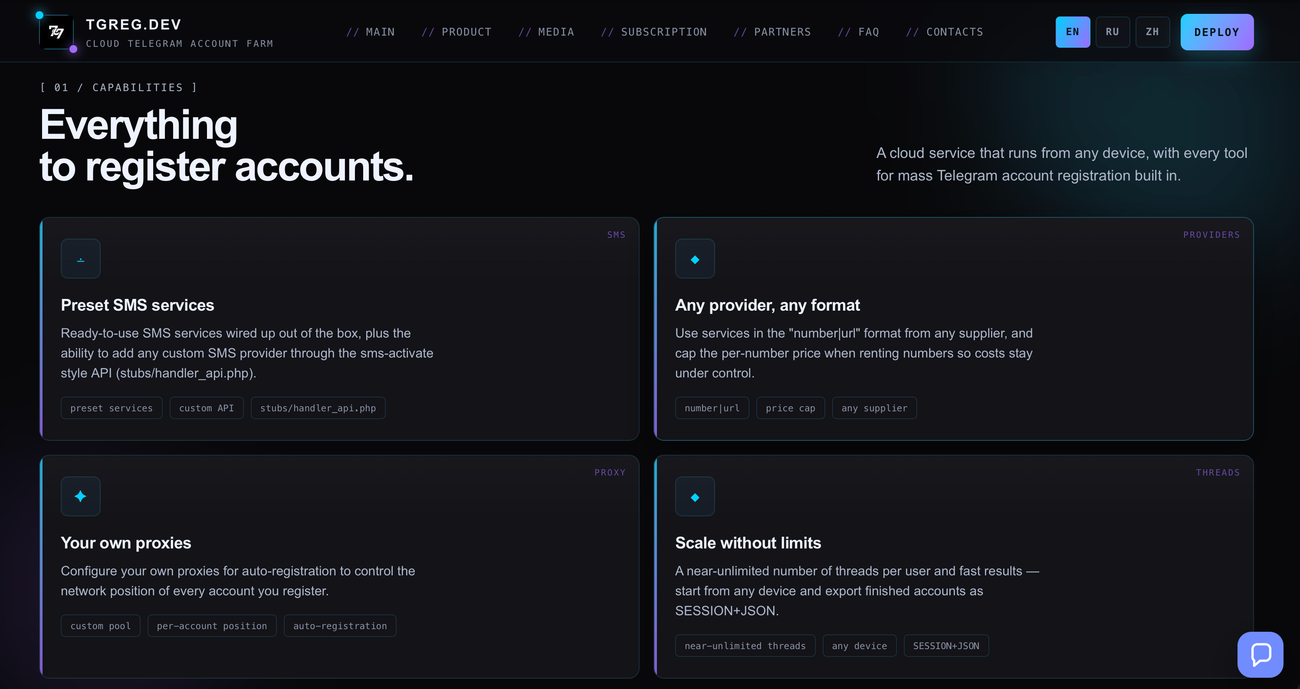Click the TGREG.DEV brand title

[134, 24]
